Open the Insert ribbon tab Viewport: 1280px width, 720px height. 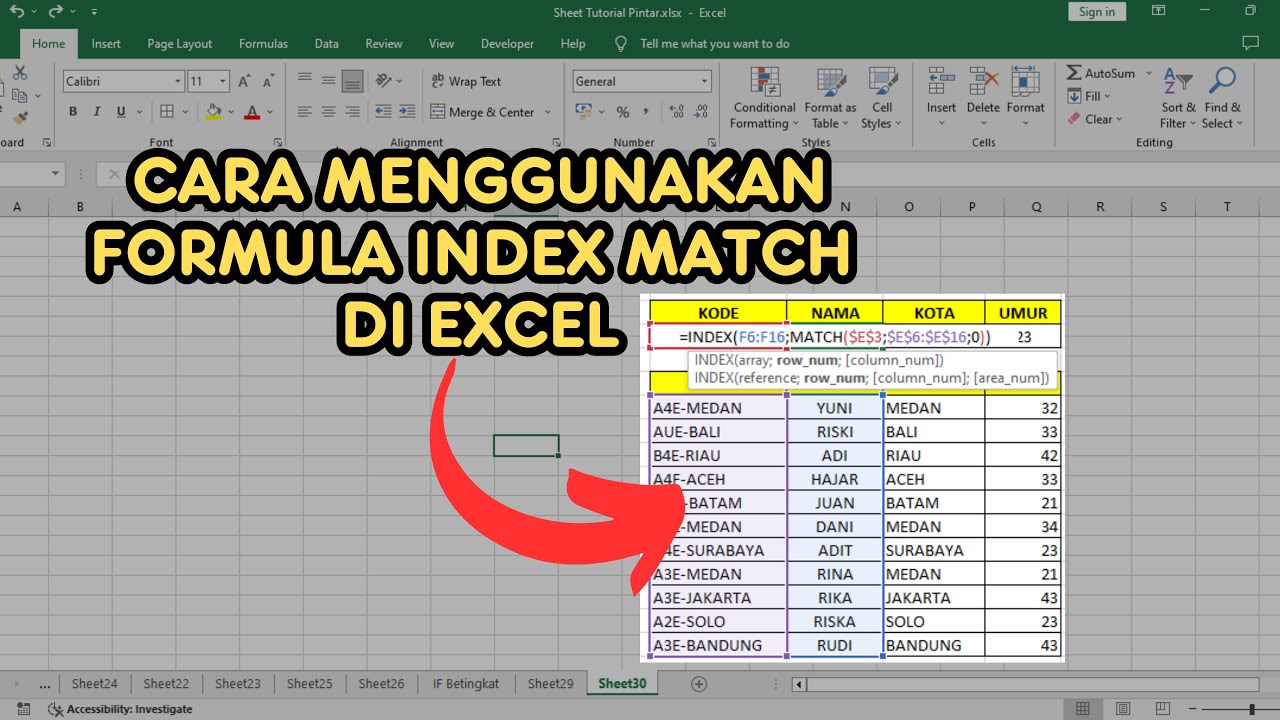click(x=106, y=44)
